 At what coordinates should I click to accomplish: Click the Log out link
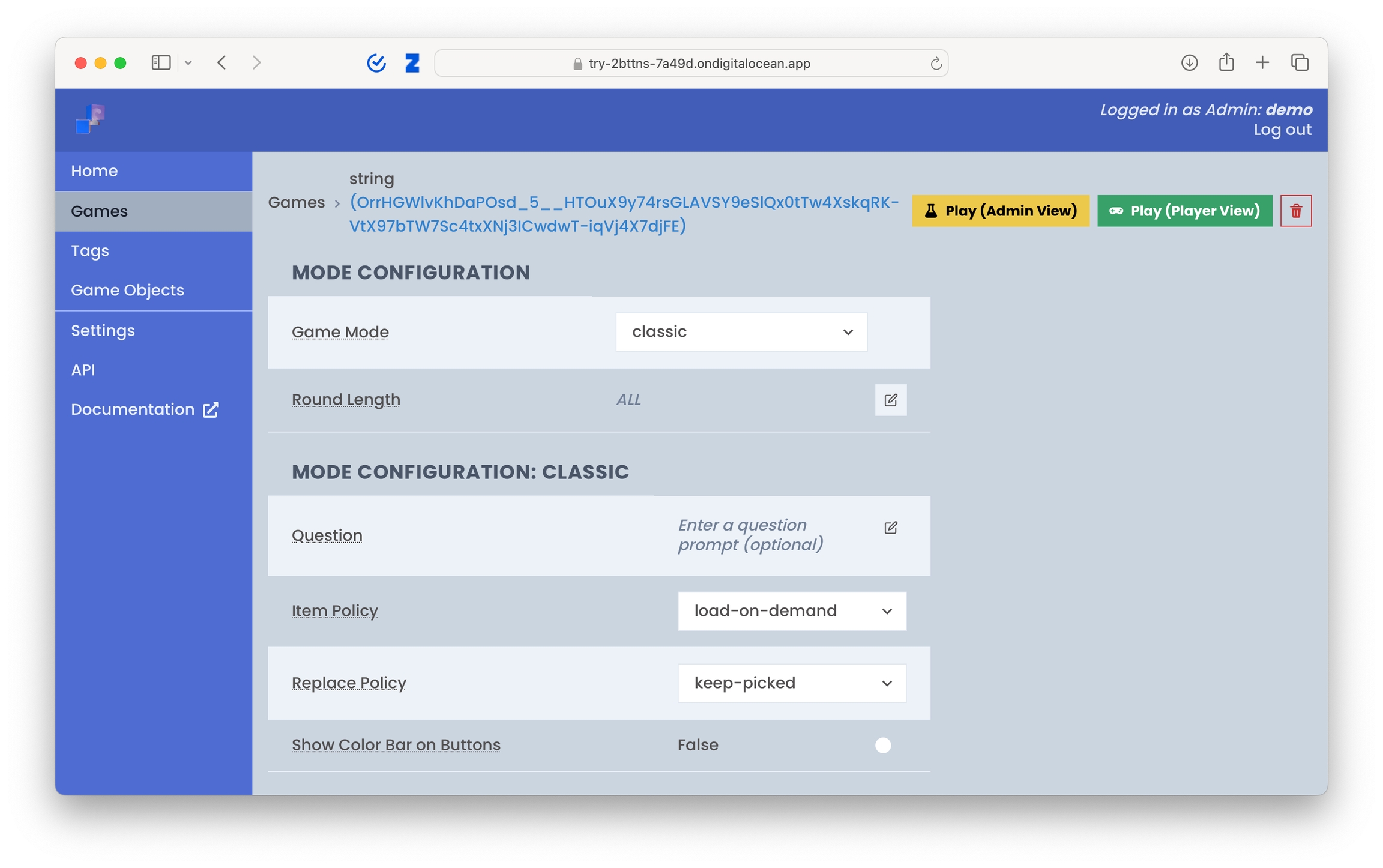[1282, 130]
